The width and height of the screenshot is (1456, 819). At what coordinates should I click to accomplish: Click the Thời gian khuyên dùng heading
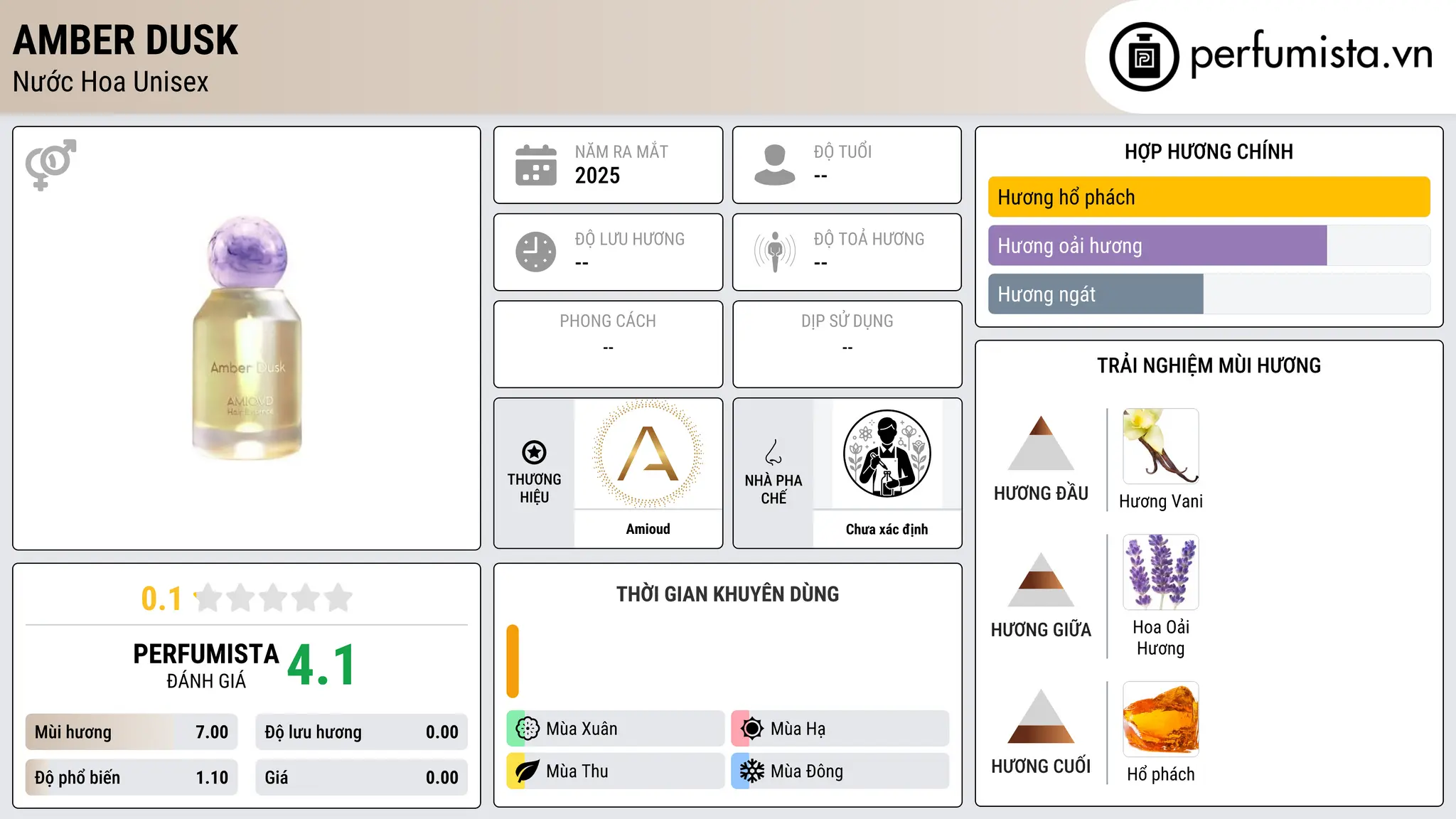point(727,594)
